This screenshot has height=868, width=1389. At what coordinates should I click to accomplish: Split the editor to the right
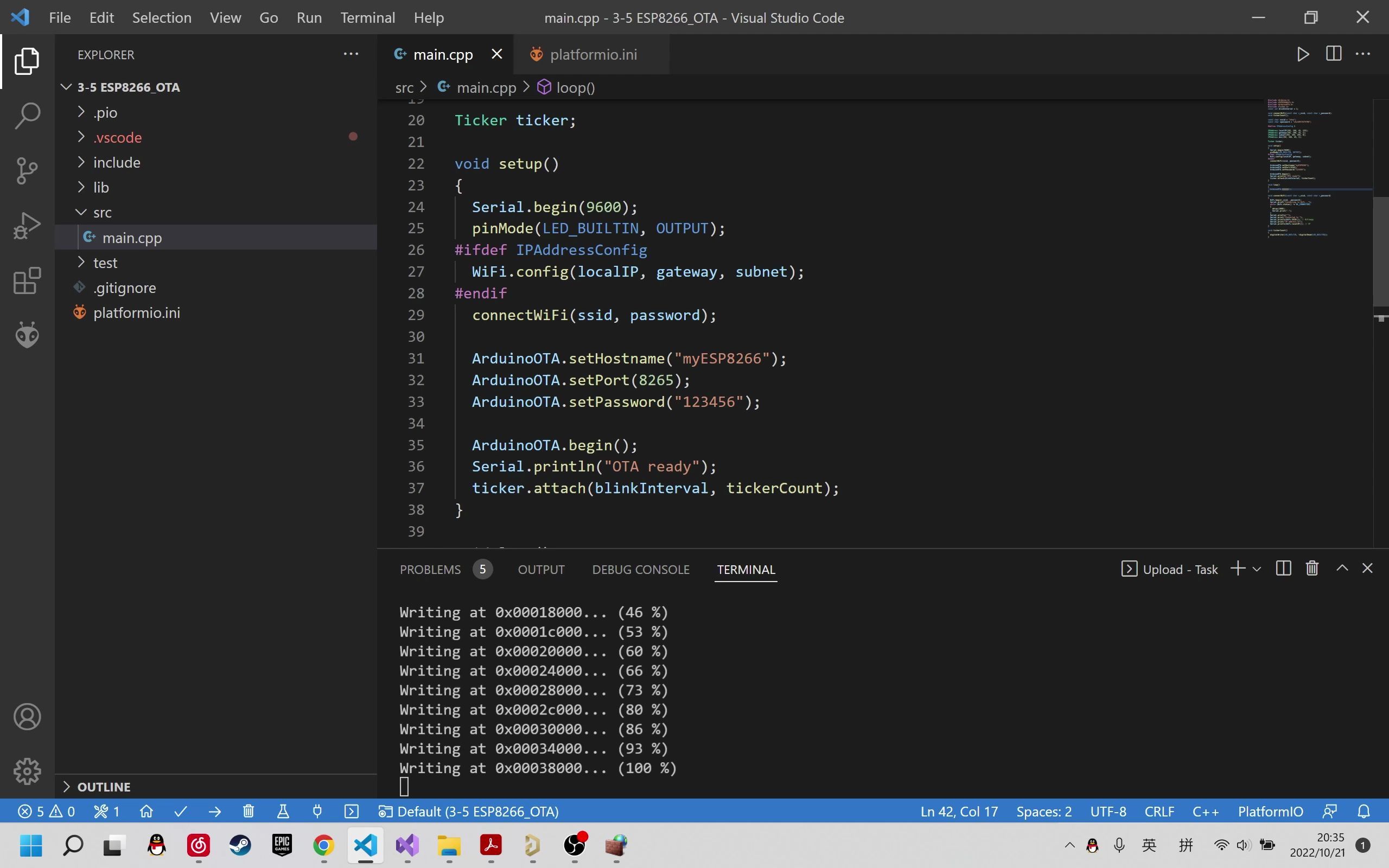pos(1333,54)
